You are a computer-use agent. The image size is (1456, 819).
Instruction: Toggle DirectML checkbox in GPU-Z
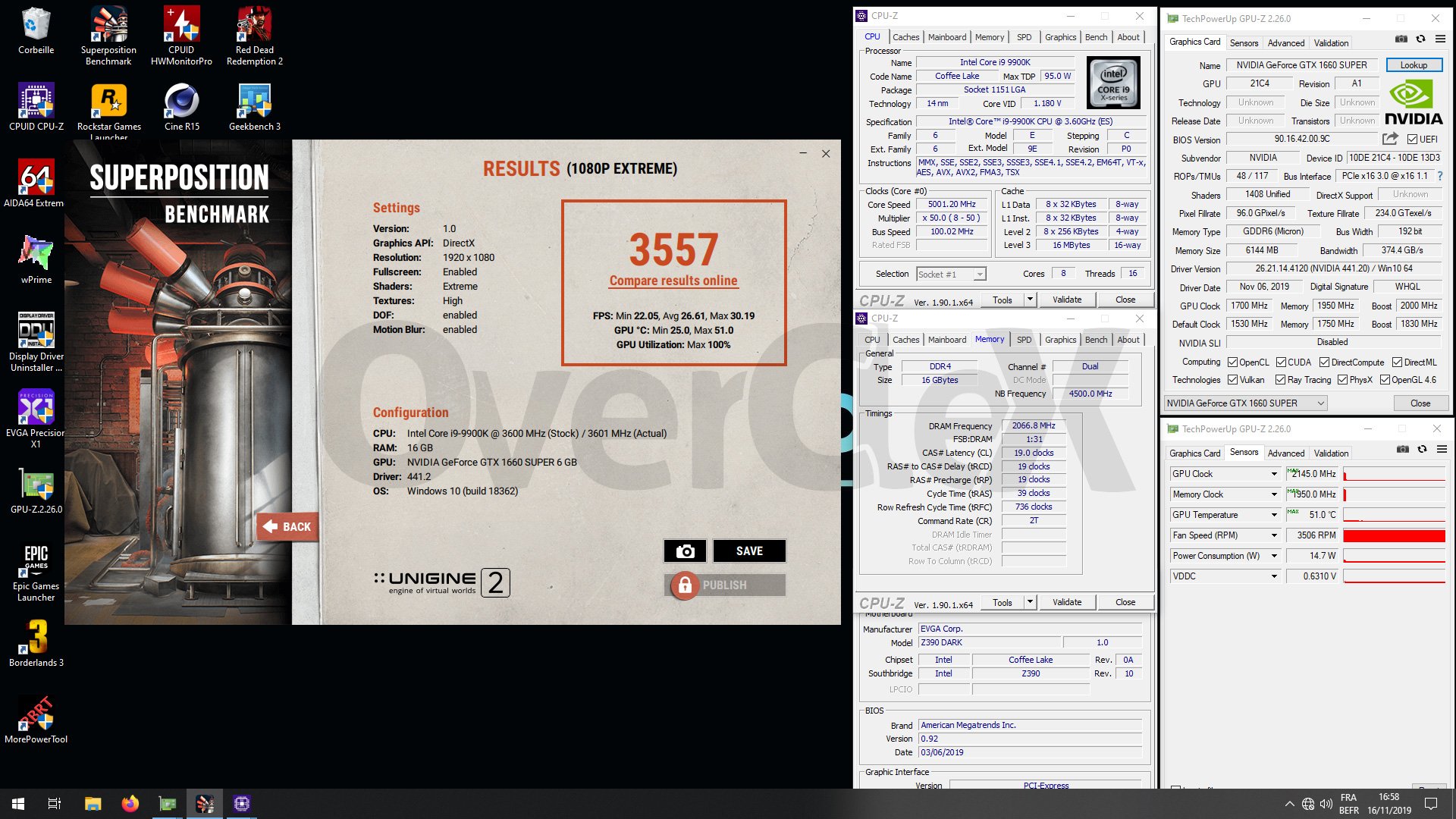(1397, 362)
